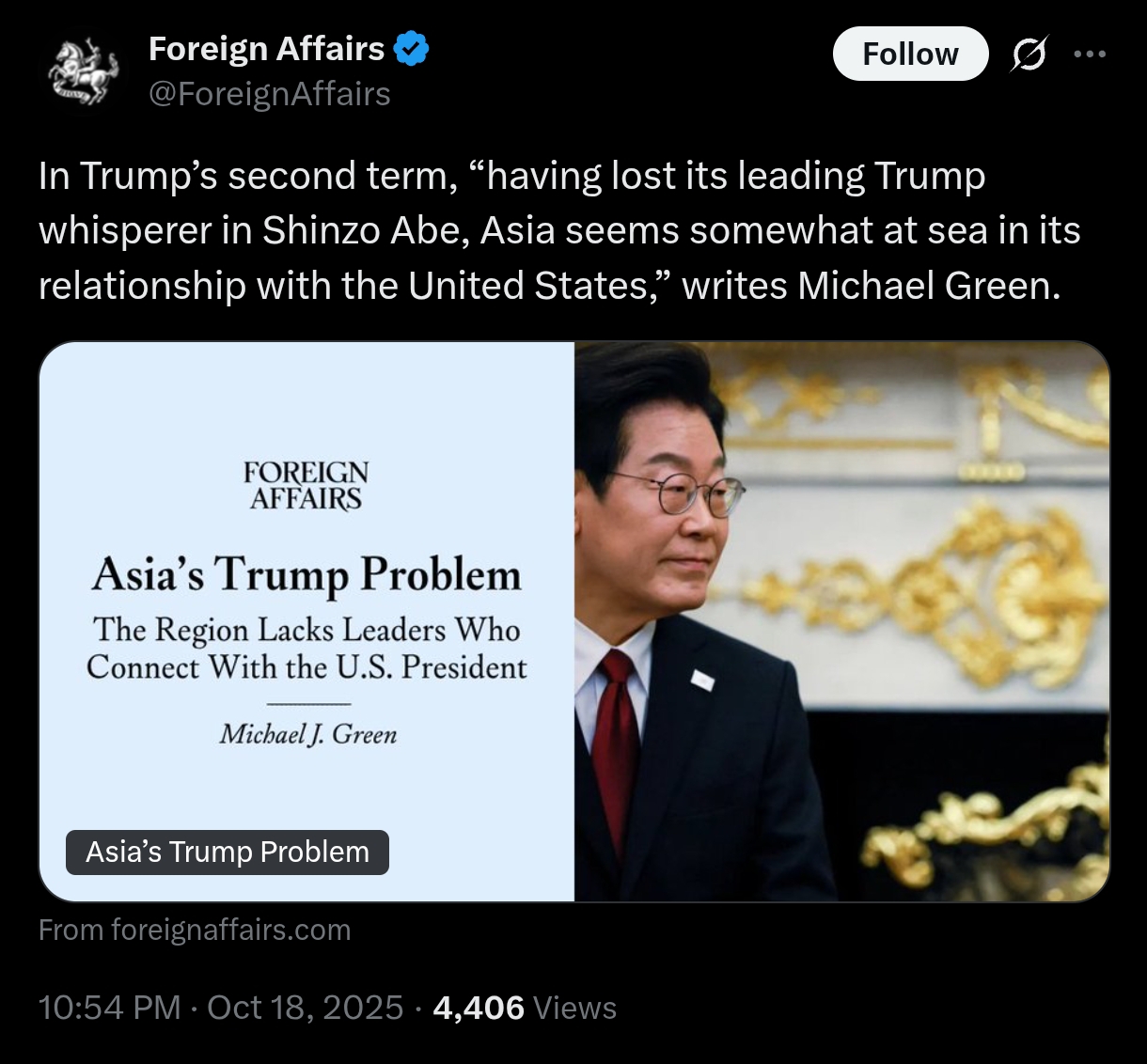The height and width of the screenshot is (1064, 1147).
Task: Visit the @ForeignAffairs handle link
Action: 270,94
